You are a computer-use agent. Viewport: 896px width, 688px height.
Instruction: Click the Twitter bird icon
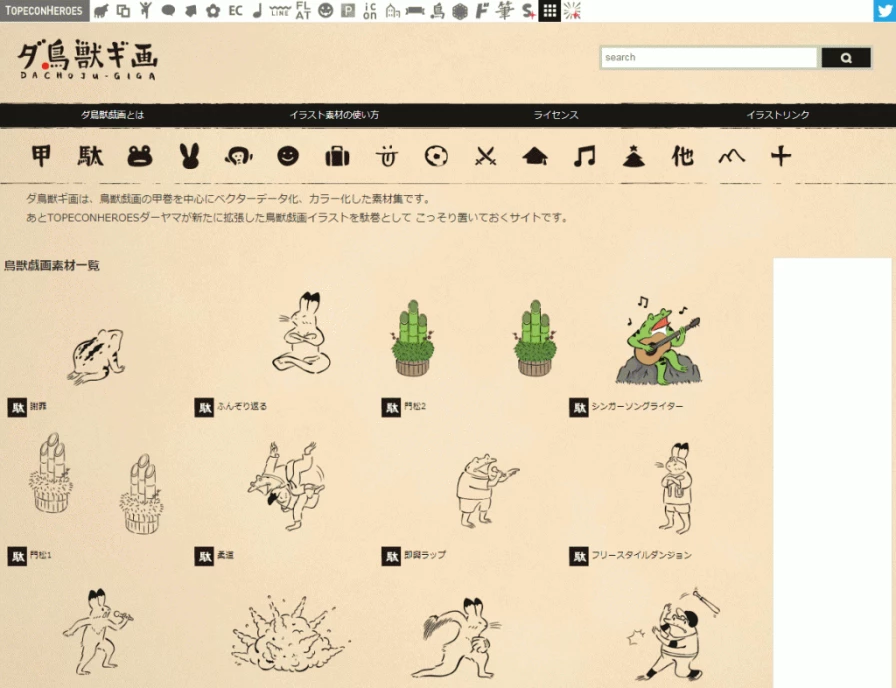(883, 11)
